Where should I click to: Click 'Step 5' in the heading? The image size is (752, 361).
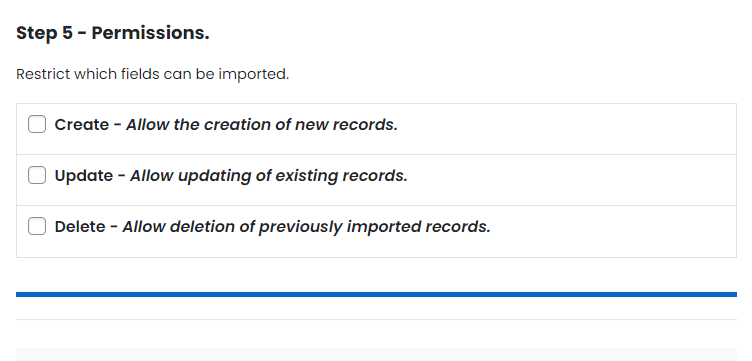point(44,33)
